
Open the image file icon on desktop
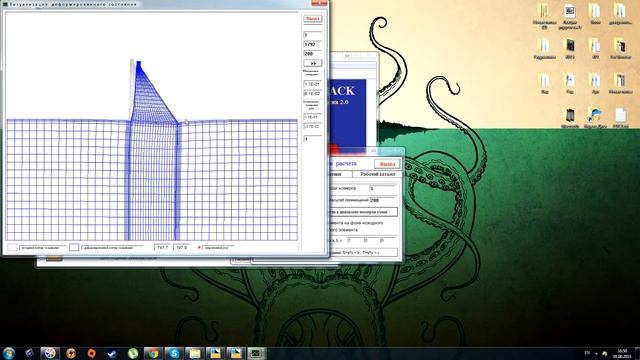[x=570, y=12]
